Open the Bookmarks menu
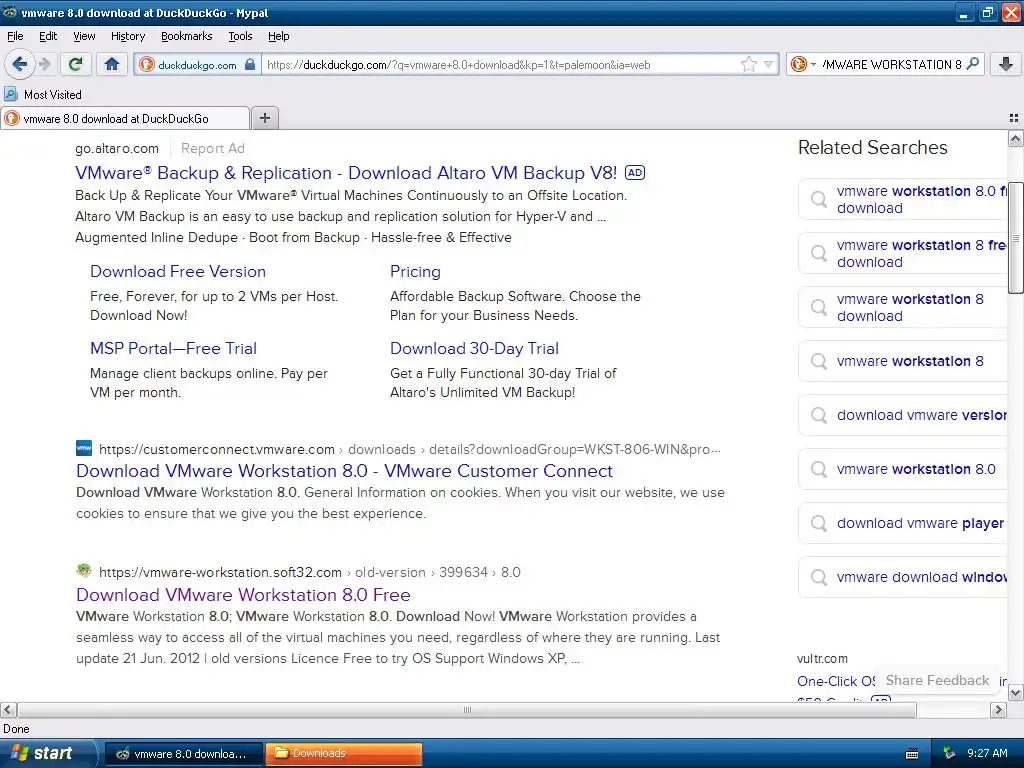 tap(186, 36)
